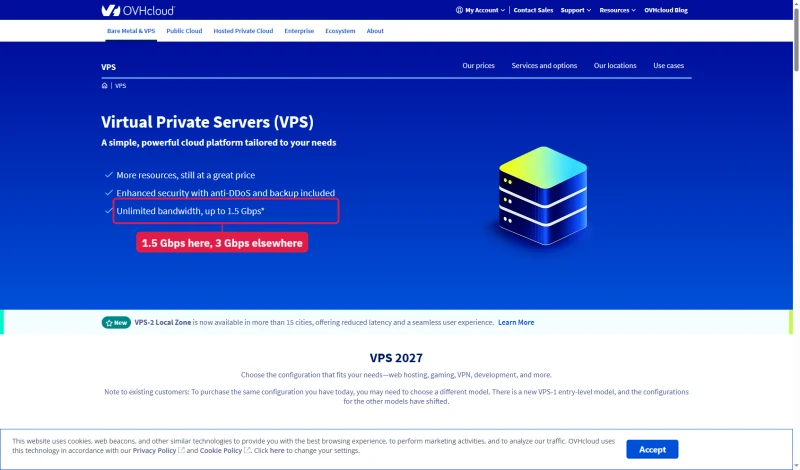Click the server stack illustration
The image size is (800, 470).
[x=543, y=196]
